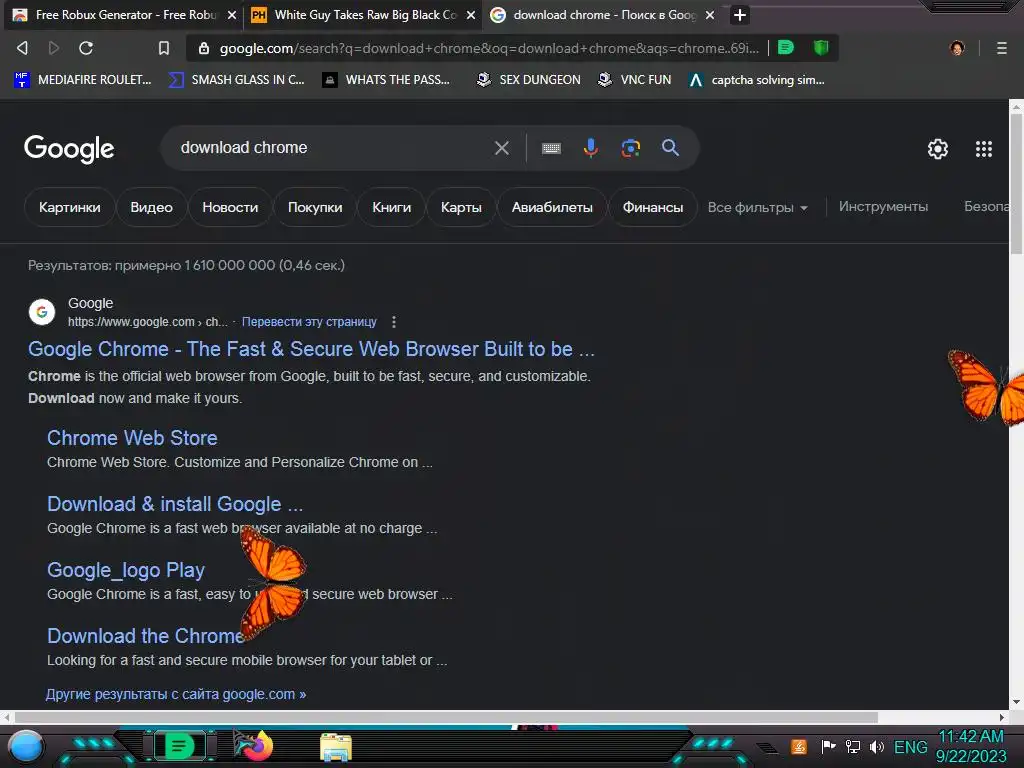Viewport: 1024px width, 768px height.
Task: Open File Explorer from the taskbar
Action: point(336,747)
